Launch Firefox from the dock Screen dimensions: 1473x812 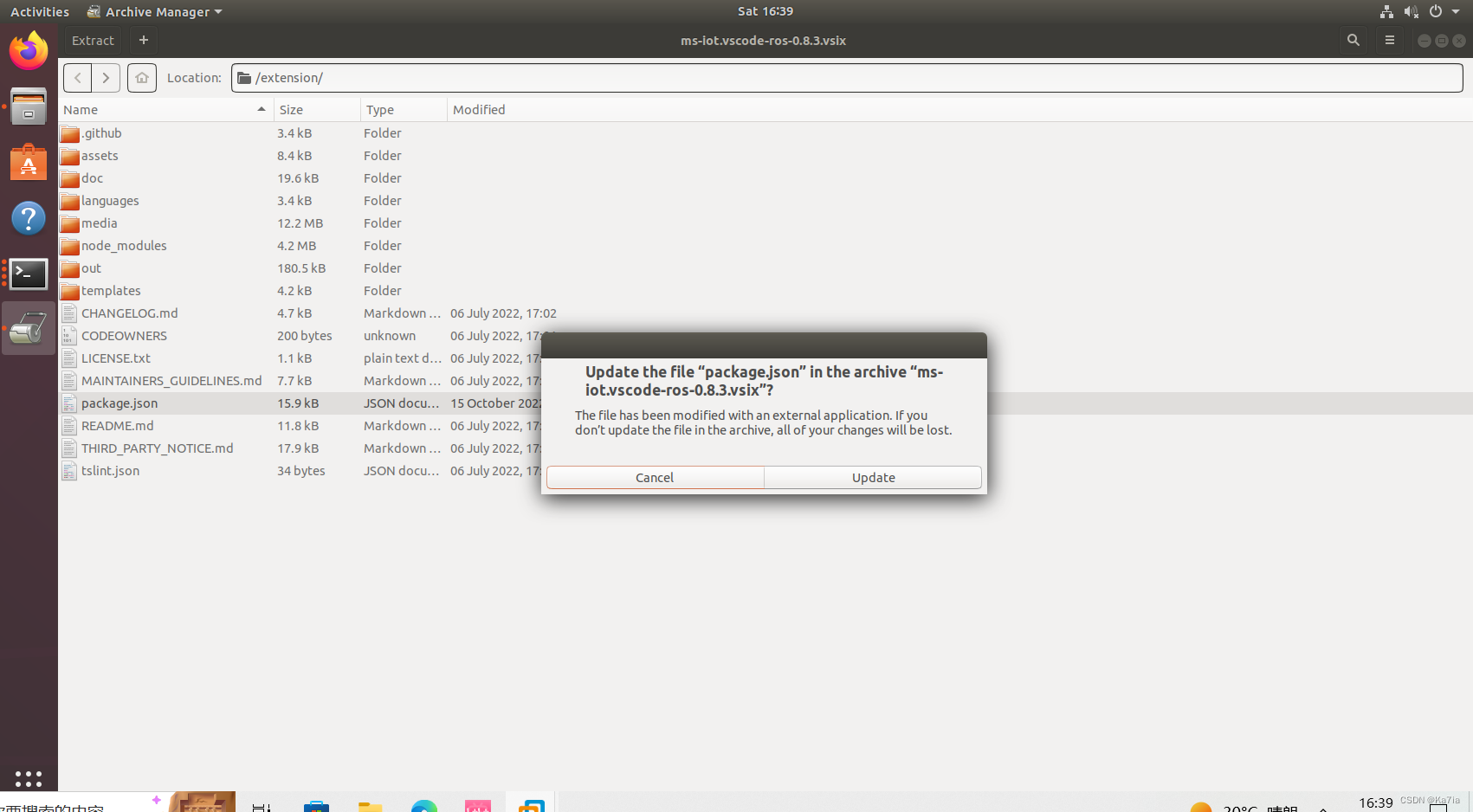click(x=29, y=51)
